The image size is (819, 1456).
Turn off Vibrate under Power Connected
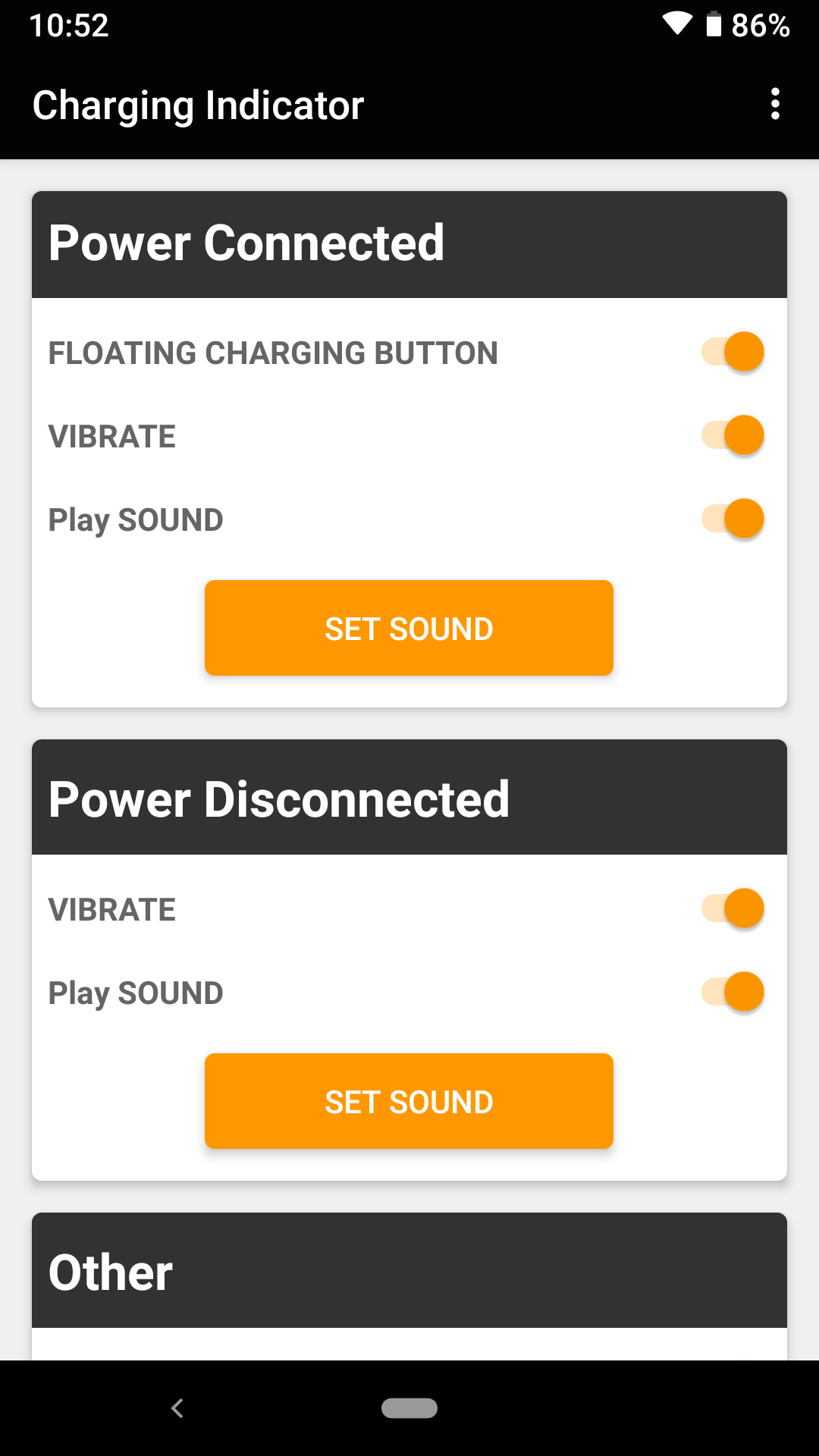(733, 435)
